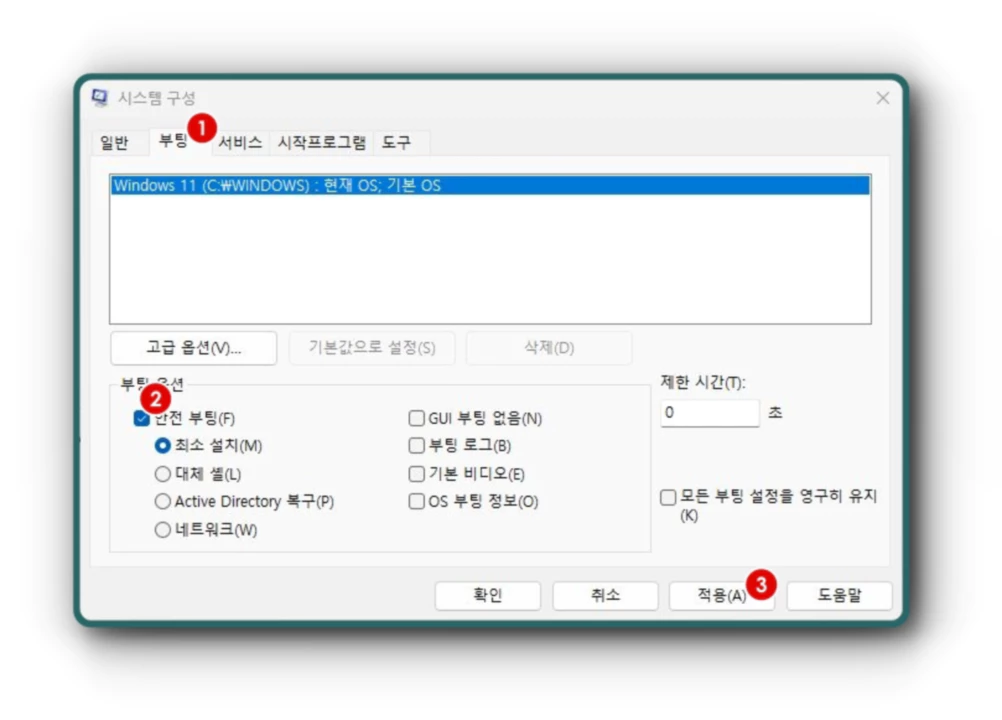Screen dimensions: 1002x720
Task: Open 고급 옵션(V)... advanced options
Action: [x=194, y=348]
